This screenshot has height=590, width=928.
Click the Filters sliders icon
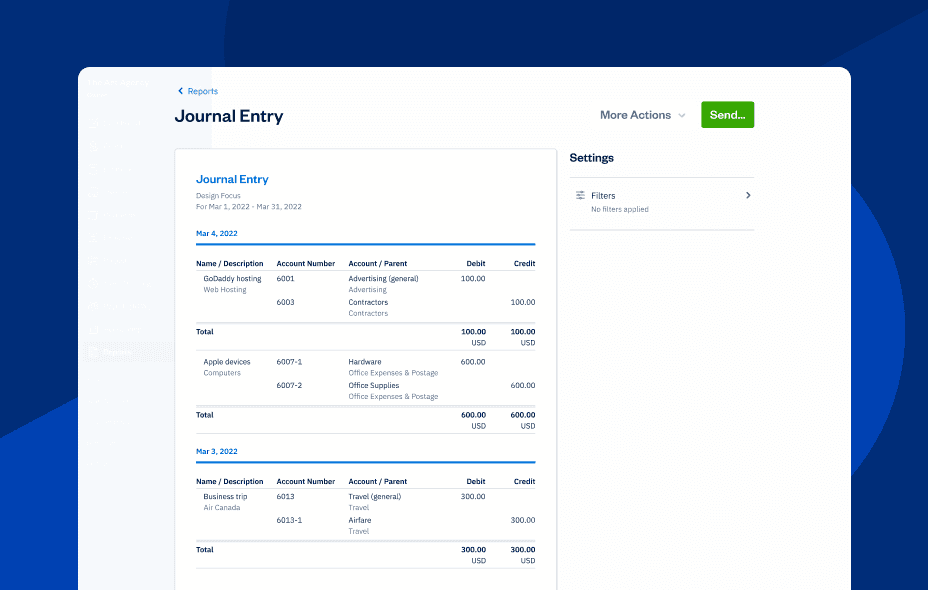point(580,196)
